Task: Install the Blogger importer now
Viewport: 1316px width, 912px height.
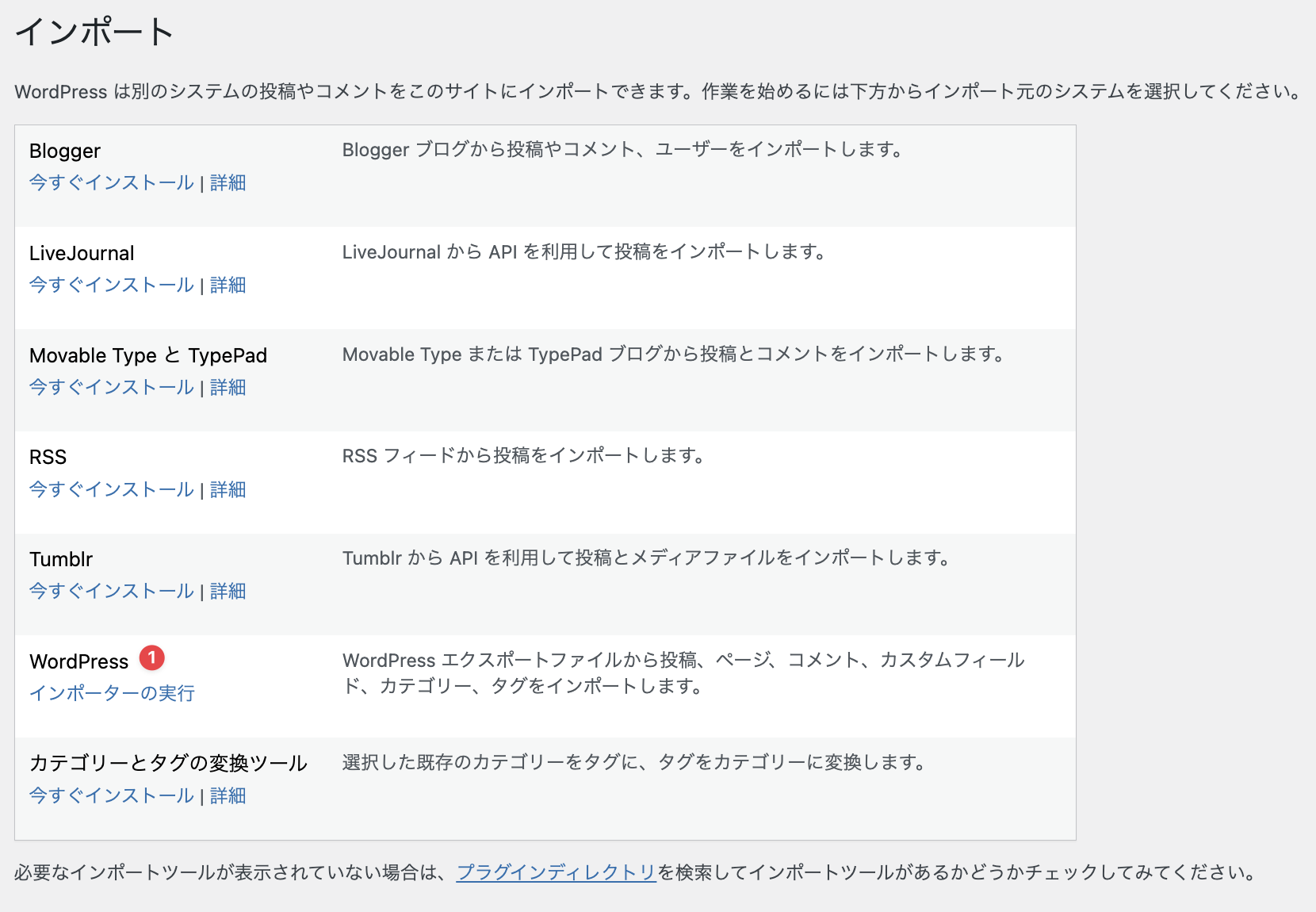Action: pyautogui.click(x=112, y=182)
